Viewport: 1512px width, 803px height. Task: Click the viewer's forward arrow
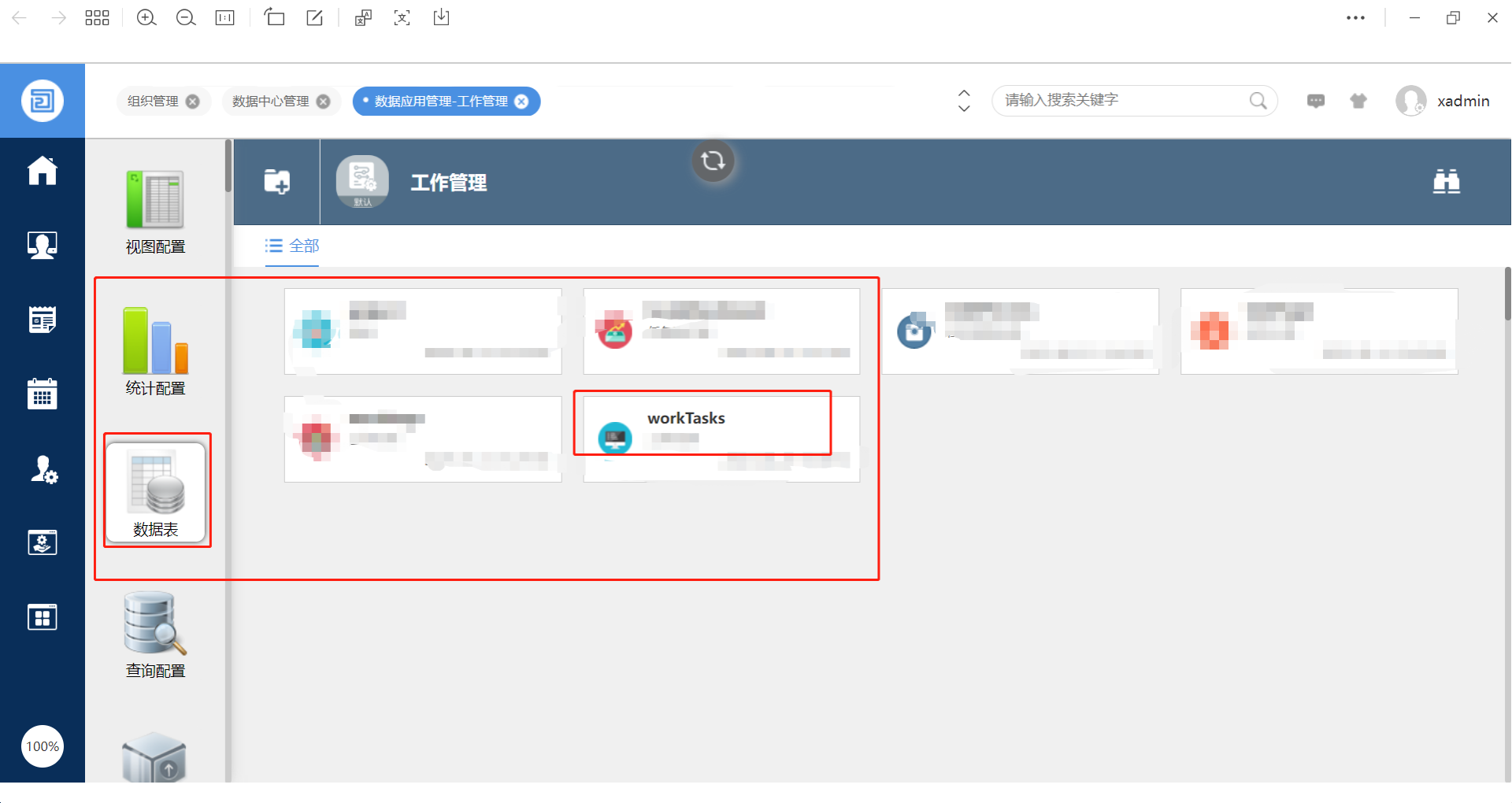58,18
